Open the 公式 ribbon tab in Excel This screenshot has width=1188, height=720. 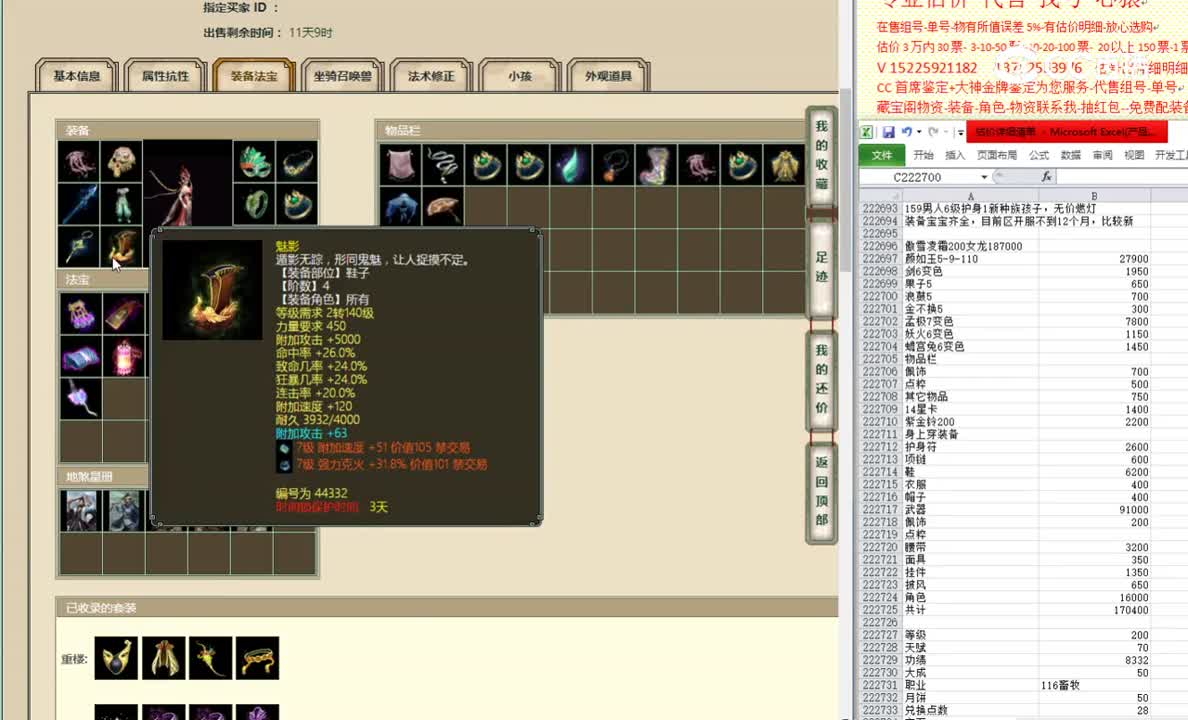[x=1038, y=155]
